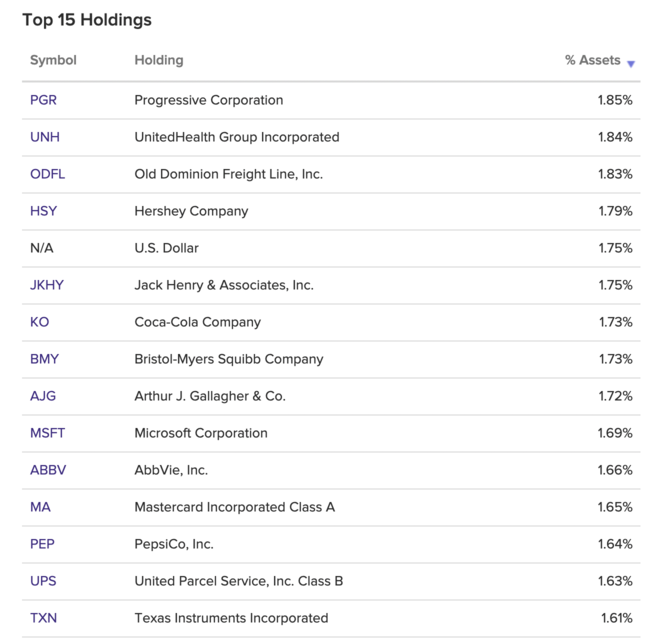The image size is (658, 642).
Task: Sort by the % Assets column header
Action: tap(593, 60)
